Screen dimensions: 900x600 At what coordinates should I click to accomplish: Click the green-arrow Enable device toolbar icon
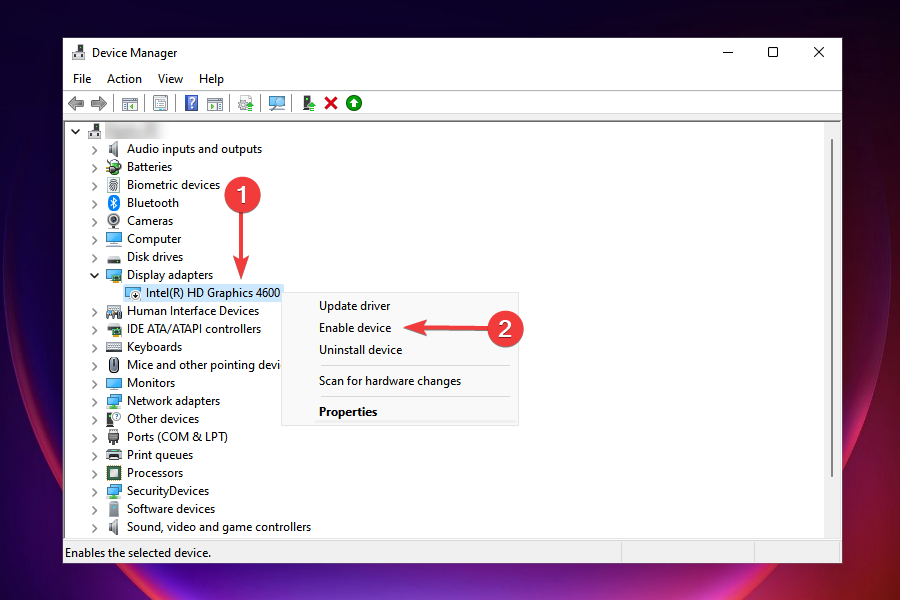point(309,103)
